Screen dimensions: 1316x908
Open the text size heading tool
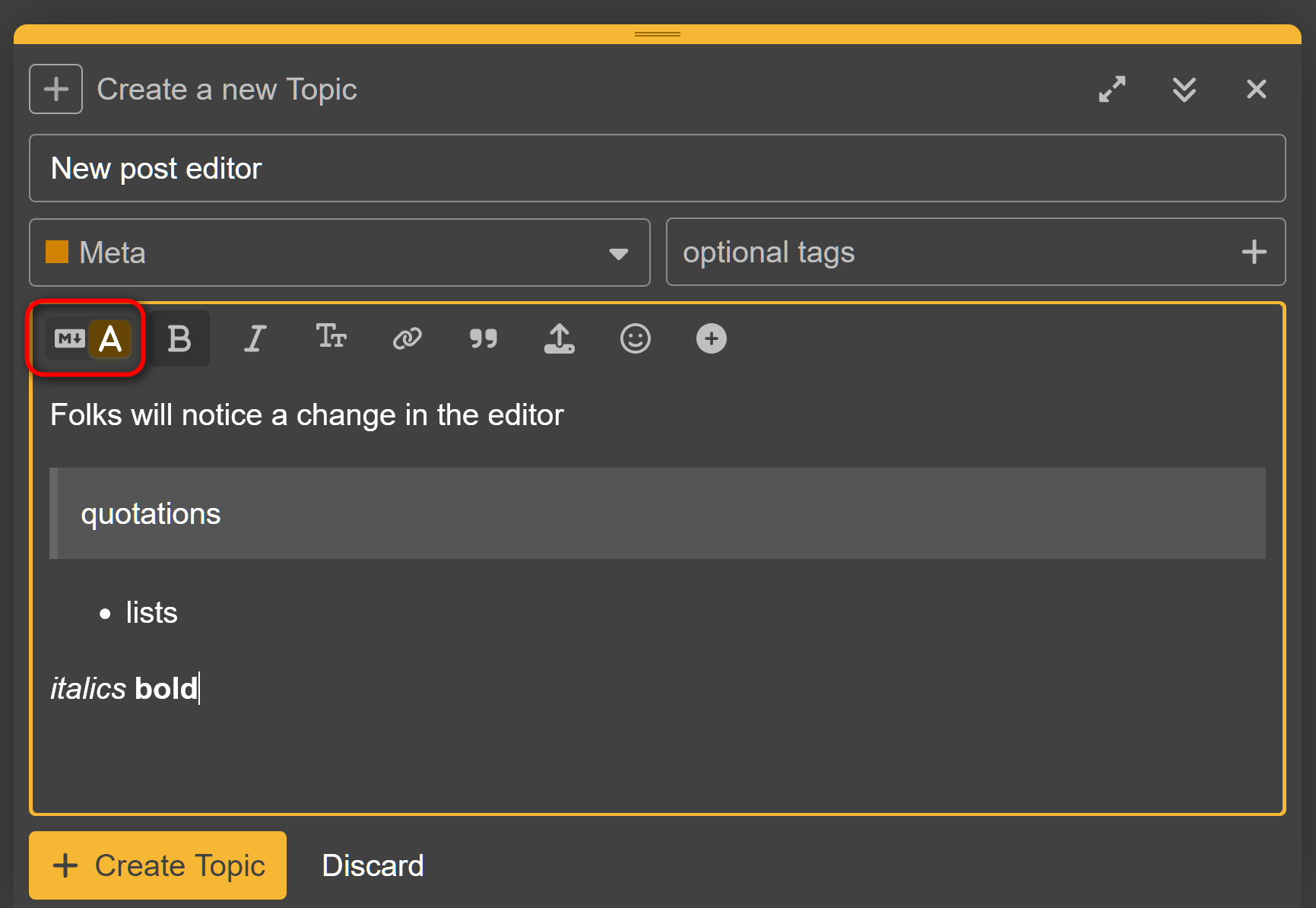coord(331,336)
